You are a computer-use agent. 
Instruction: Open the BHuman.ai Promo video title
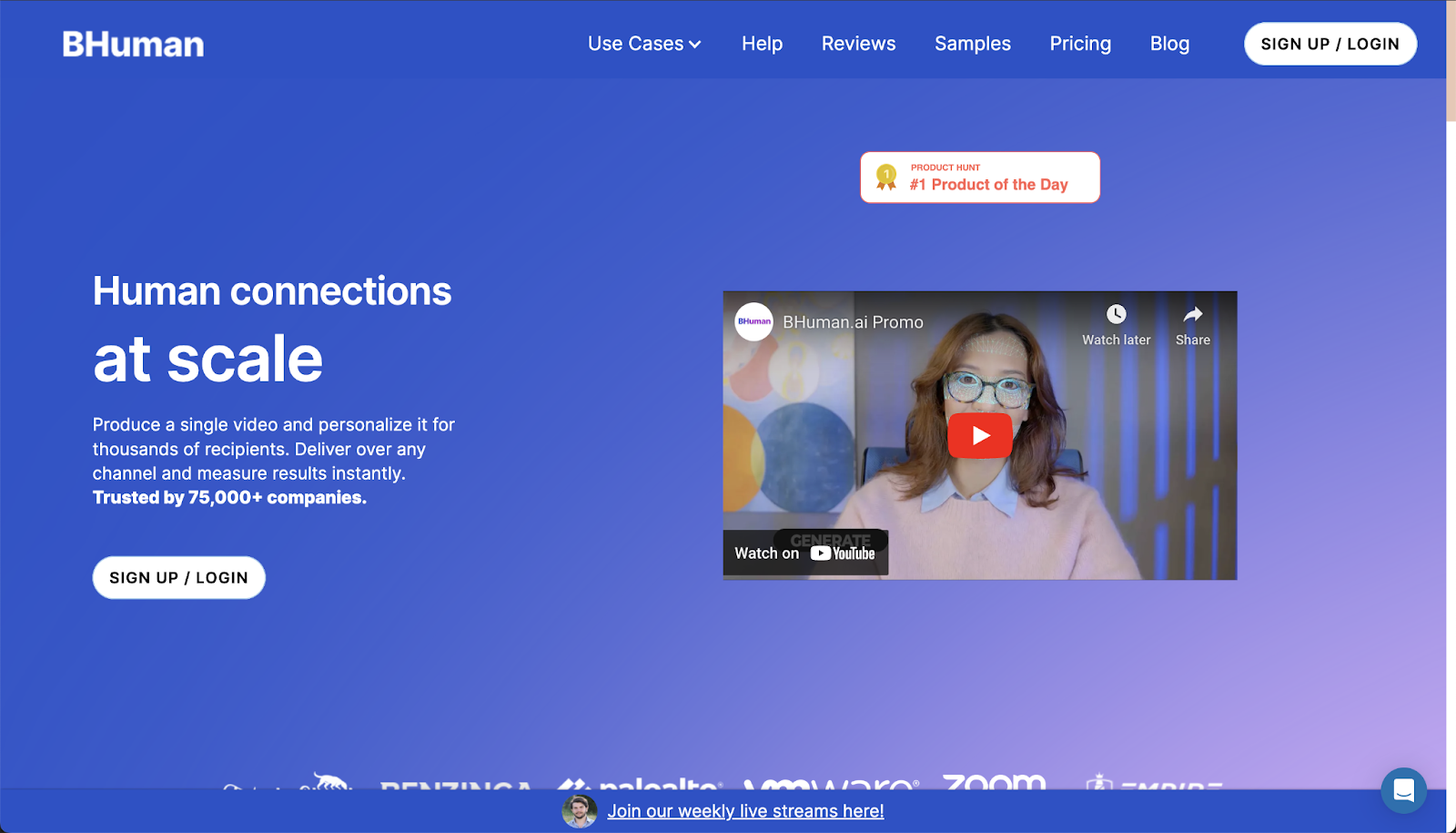click(853, 322)
